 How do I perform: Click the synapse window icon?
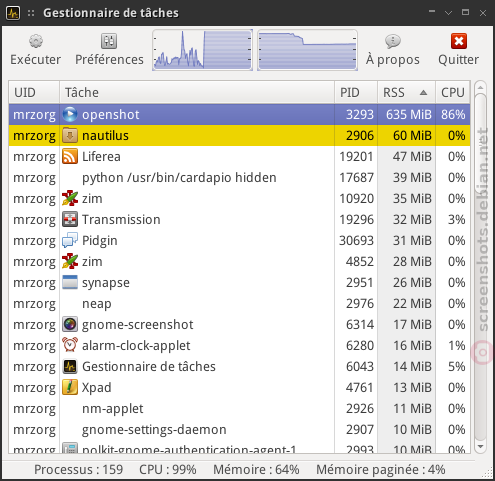pos(70,282)
